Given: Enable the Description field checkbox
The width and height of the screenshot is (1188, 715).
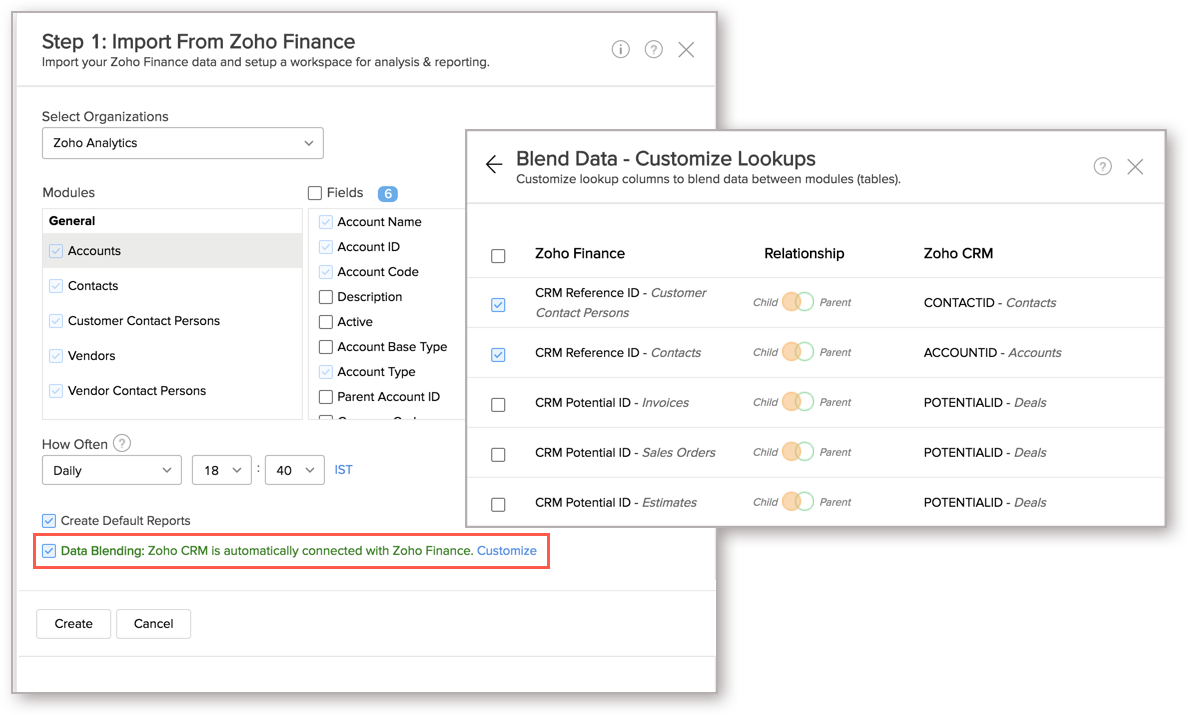Looking at the screenshot, I should (x=326, y=297).
